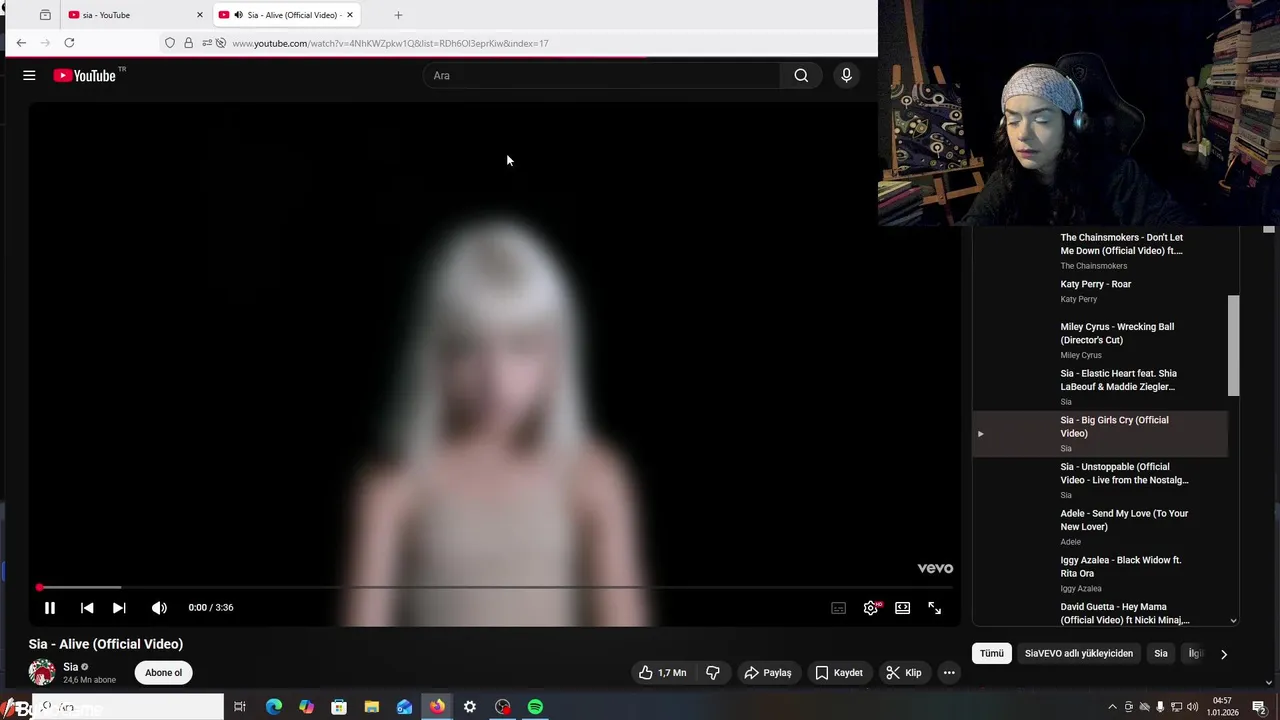Toggle subtitles/captions button
Viewport: 1280px width, 720px height.
click(x=838, y=608)
